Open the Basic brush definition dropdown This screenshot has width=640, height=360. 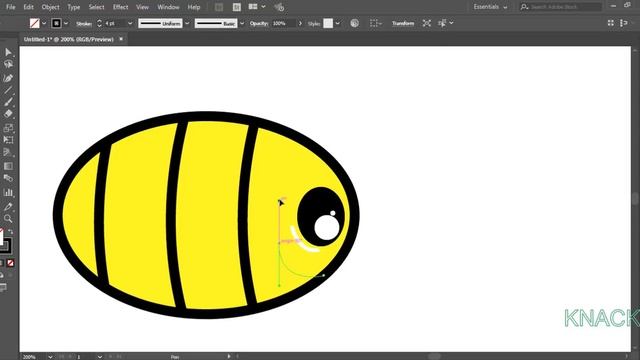(x=242, y=23)
